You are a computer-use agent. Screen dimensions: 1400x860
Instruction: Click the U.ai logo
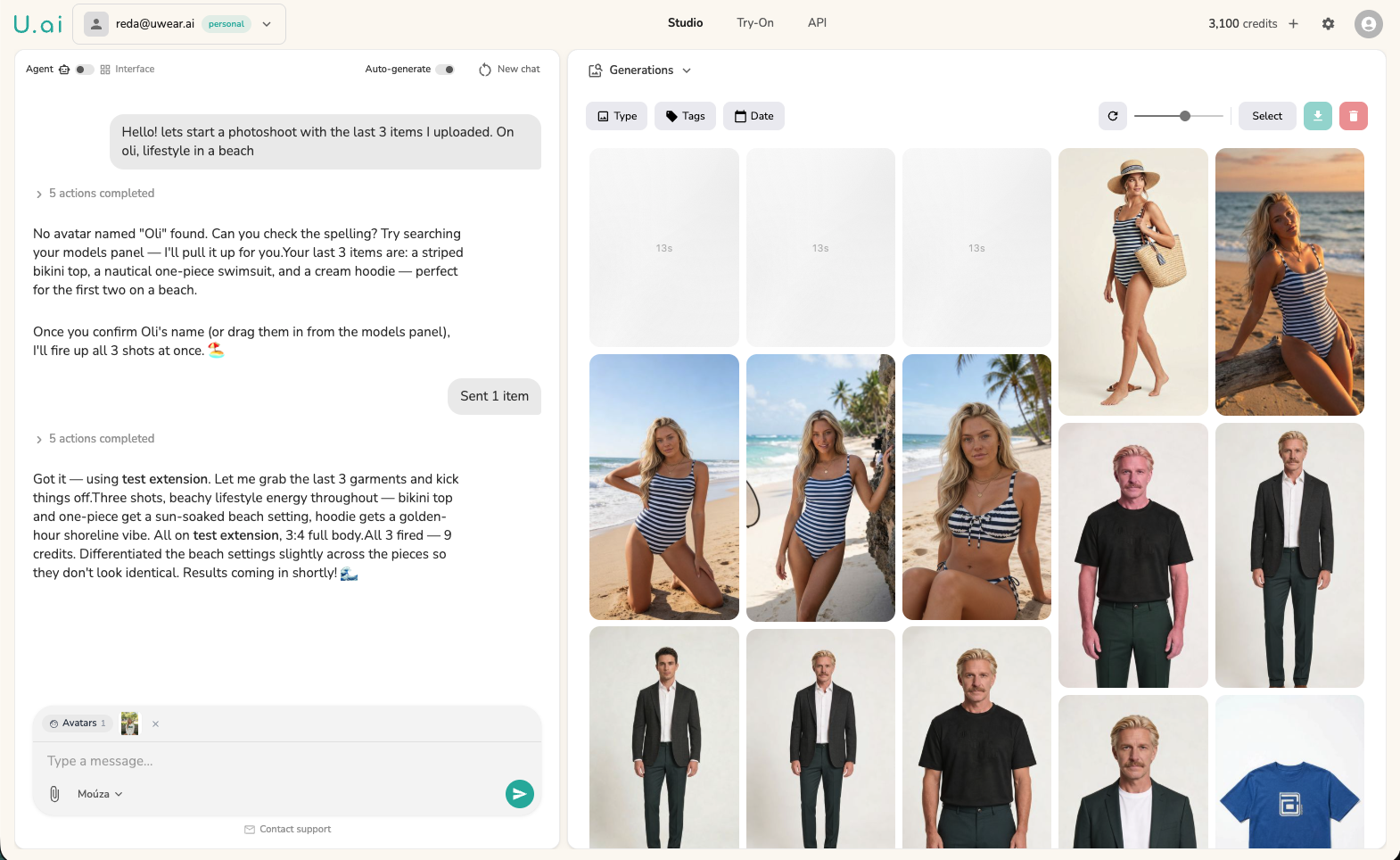coord(38,24)
